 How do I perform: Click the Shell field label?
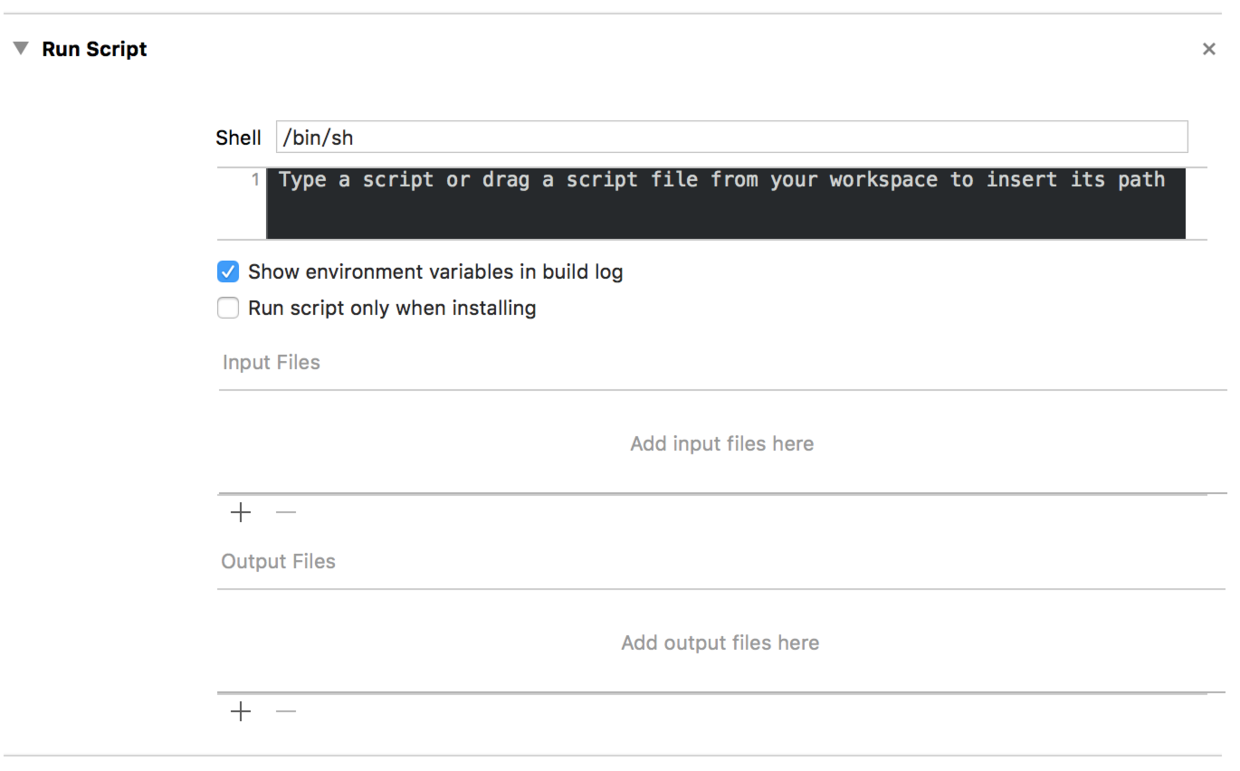pyautogui.click(x=238, y=138)
